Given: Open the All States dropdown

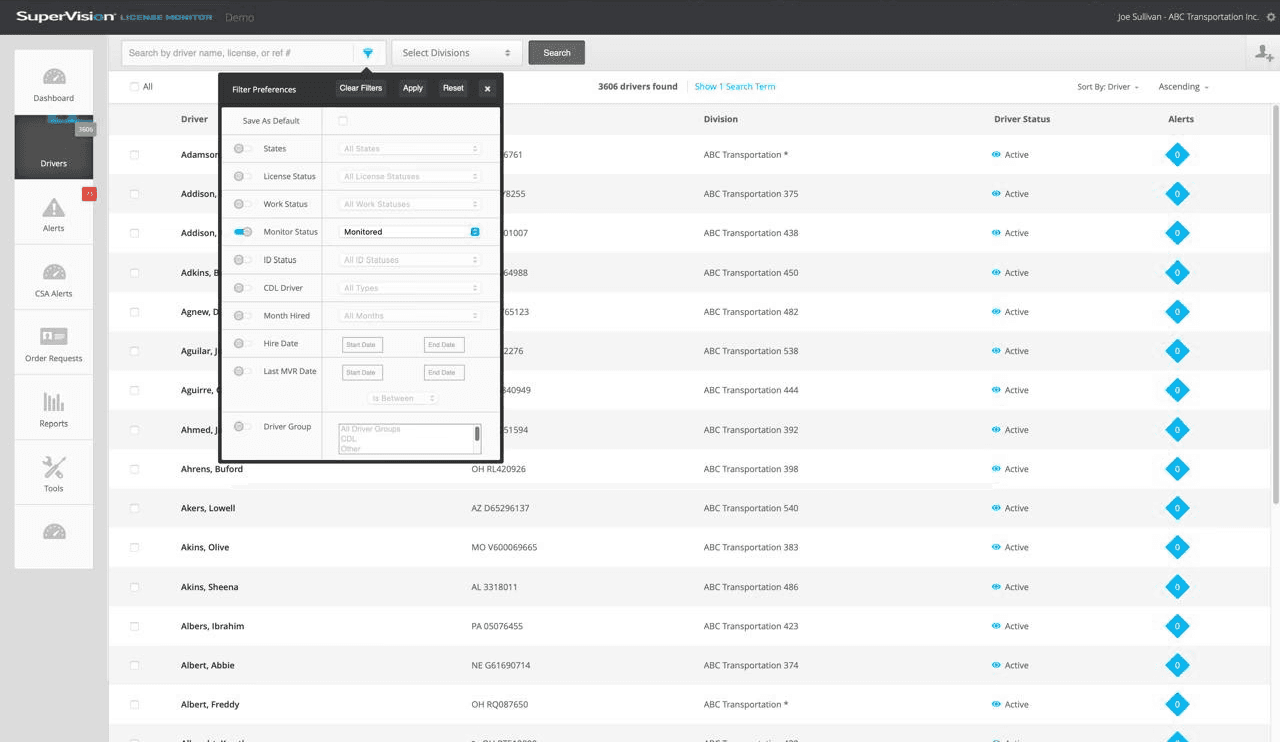Looking at the screenshot, I should coord(410,149).
